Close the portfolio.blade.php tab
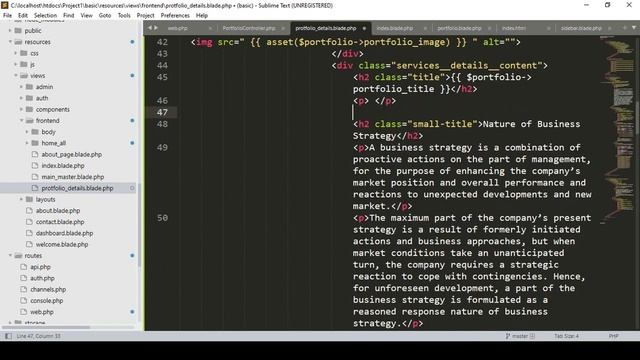This screenshot has width=640, height=360. point(490,29)
